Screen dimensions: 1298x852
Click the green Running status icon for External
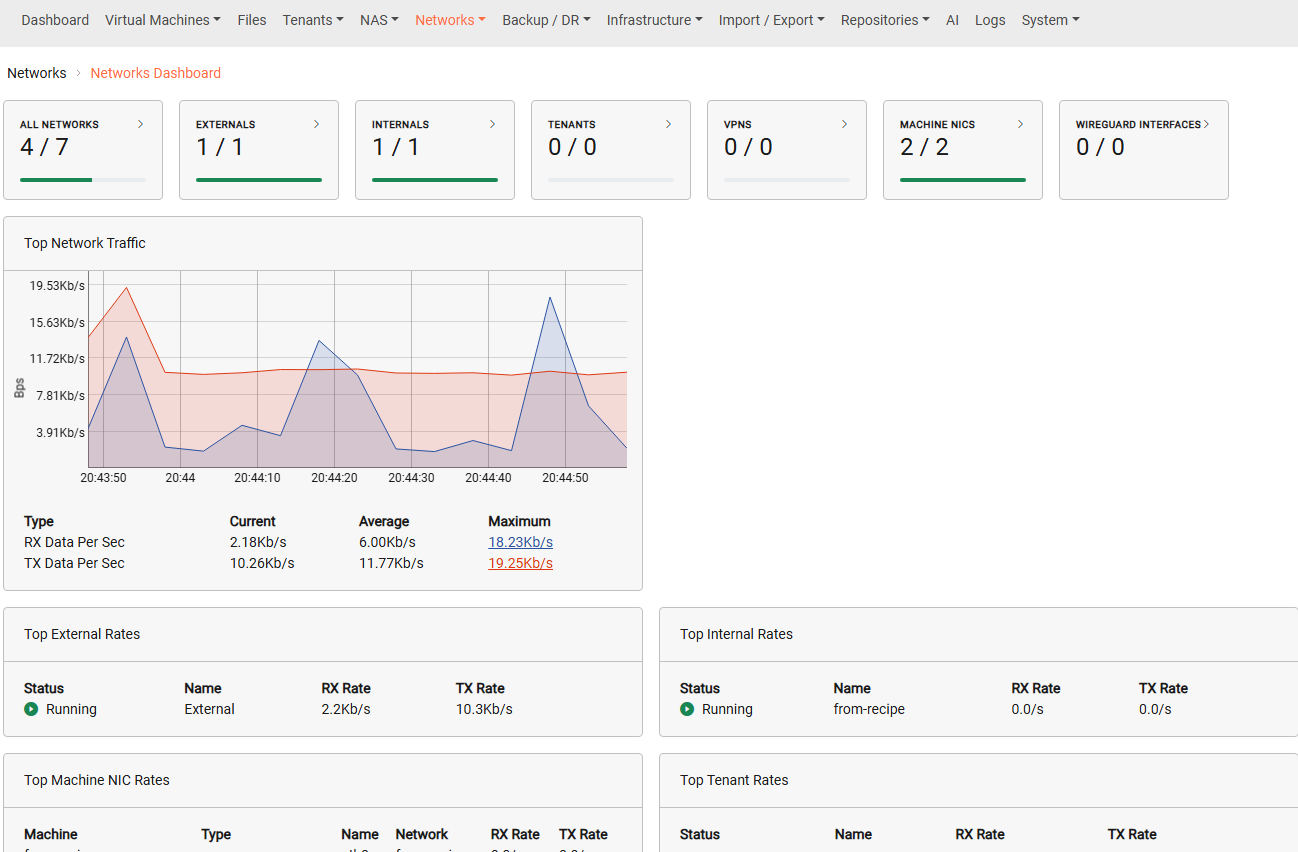click(31, 709)
